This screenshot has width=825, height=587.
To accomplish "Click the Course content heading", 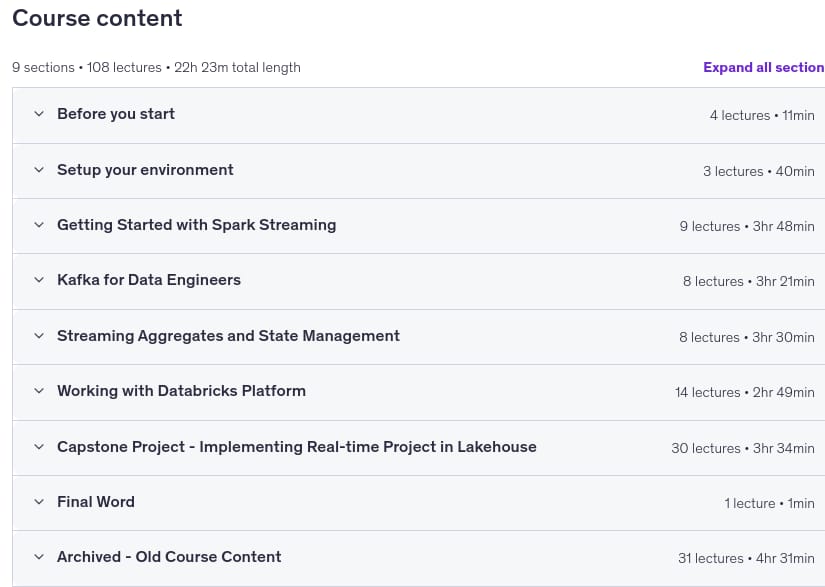I will point(97,18).
